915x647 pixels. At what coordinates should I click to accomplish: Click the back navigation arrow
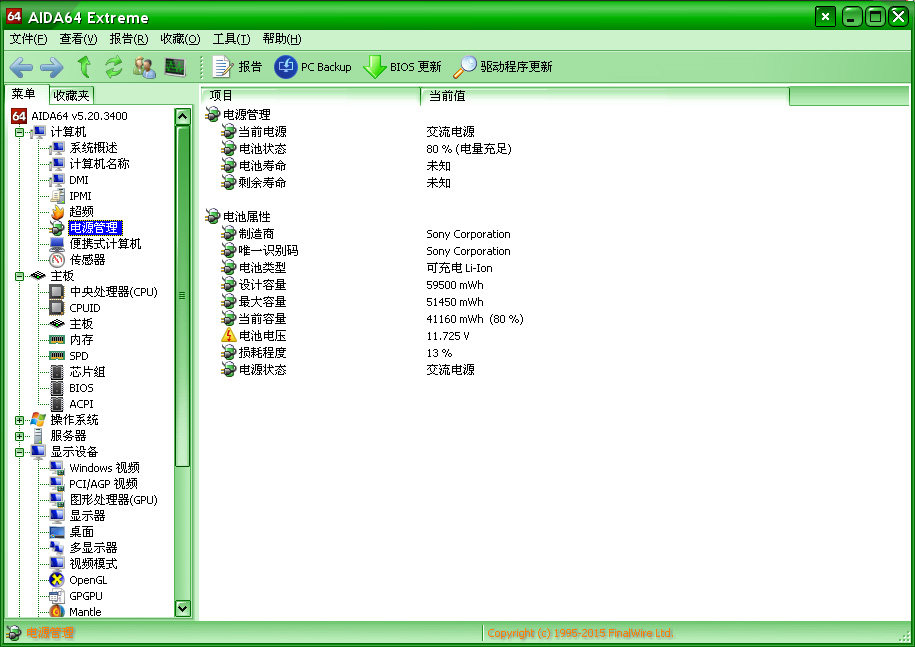[21, 67]
